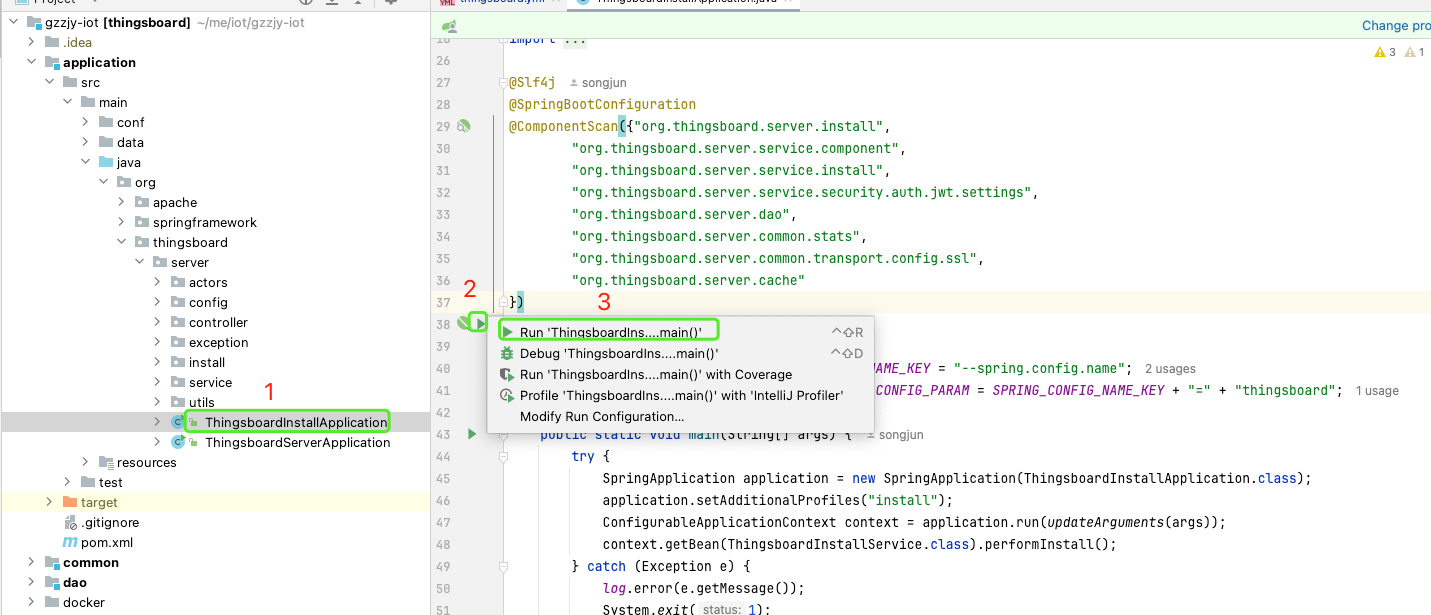
Task: Click the songjun author hint on line 43
Action: click(x=895, y=435)
